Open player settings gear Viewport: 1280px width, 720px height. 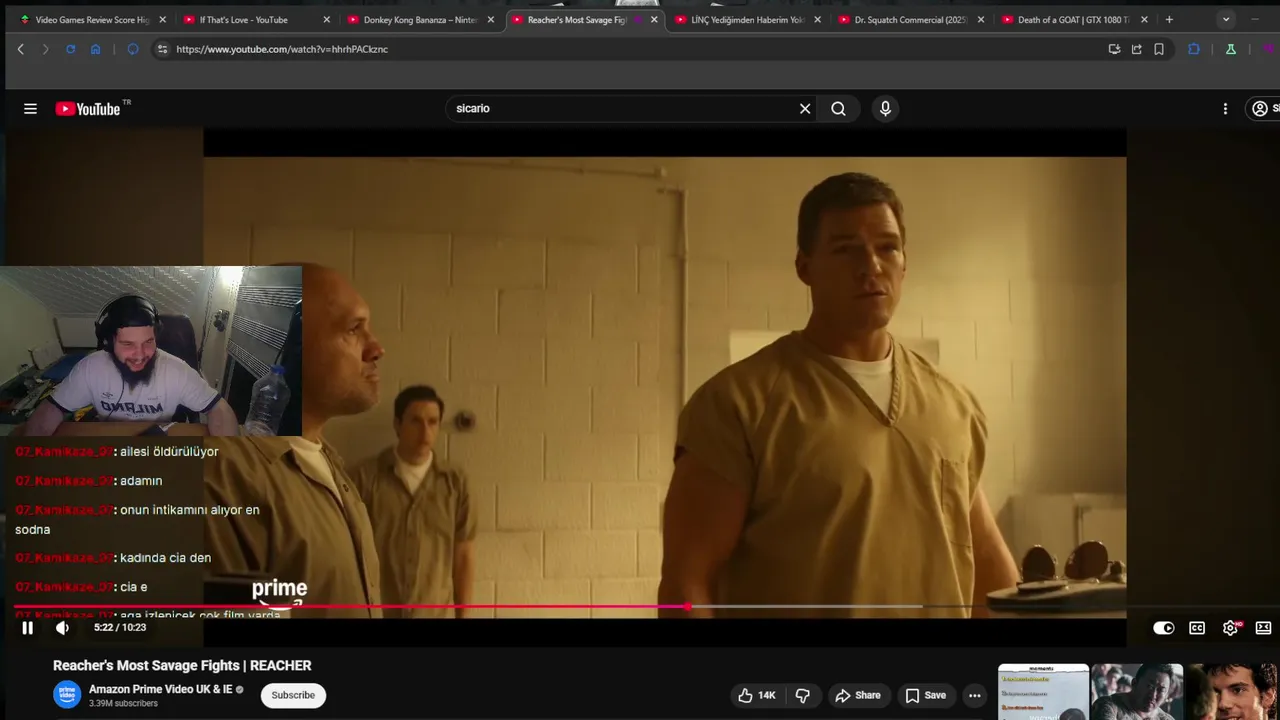click(x=1231, y=628)
